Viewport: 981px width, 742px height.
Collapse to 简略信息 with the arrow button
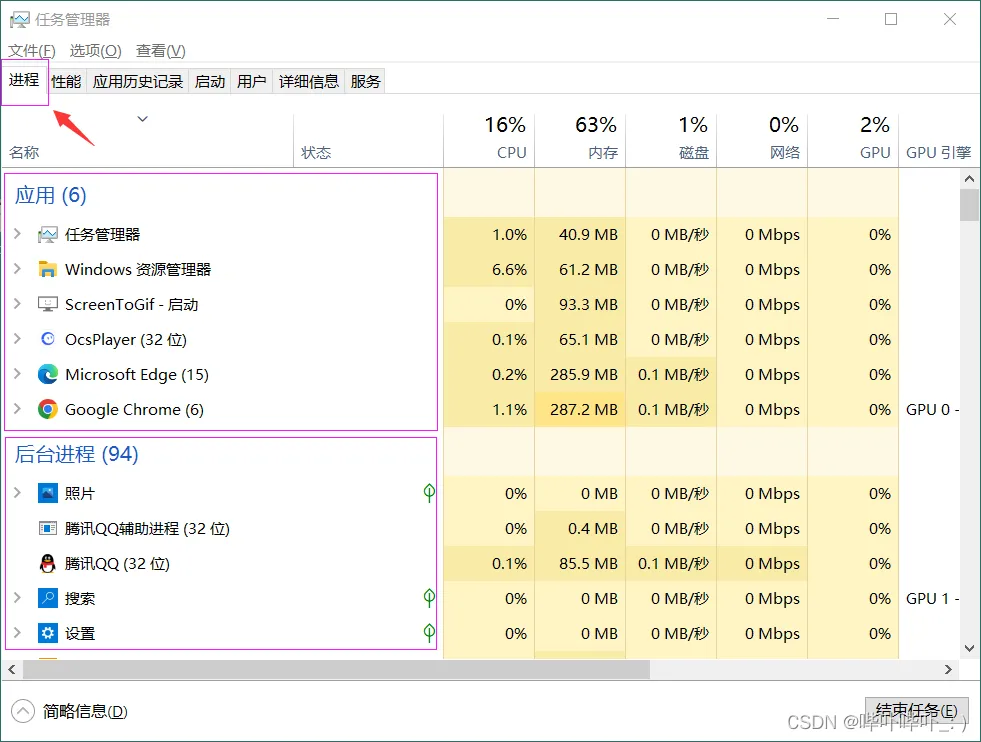tap(23, 711)
